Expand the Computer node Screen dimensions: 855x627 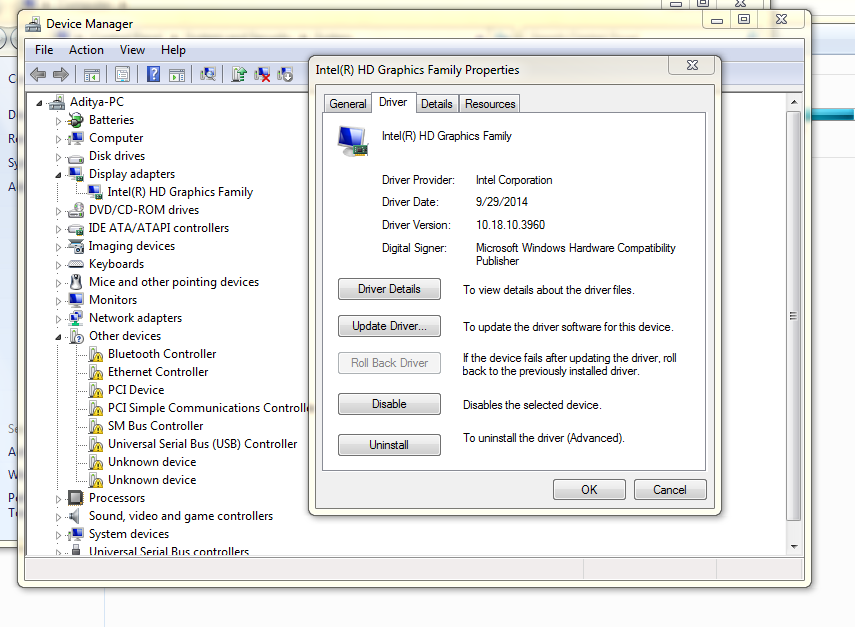click(x=58, y=139)
